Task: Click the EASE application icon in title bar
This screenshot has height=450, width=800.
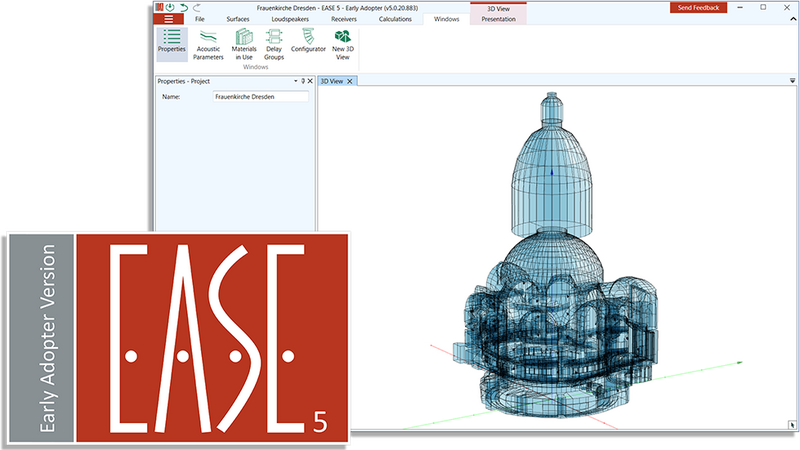Action: [160, 7]
